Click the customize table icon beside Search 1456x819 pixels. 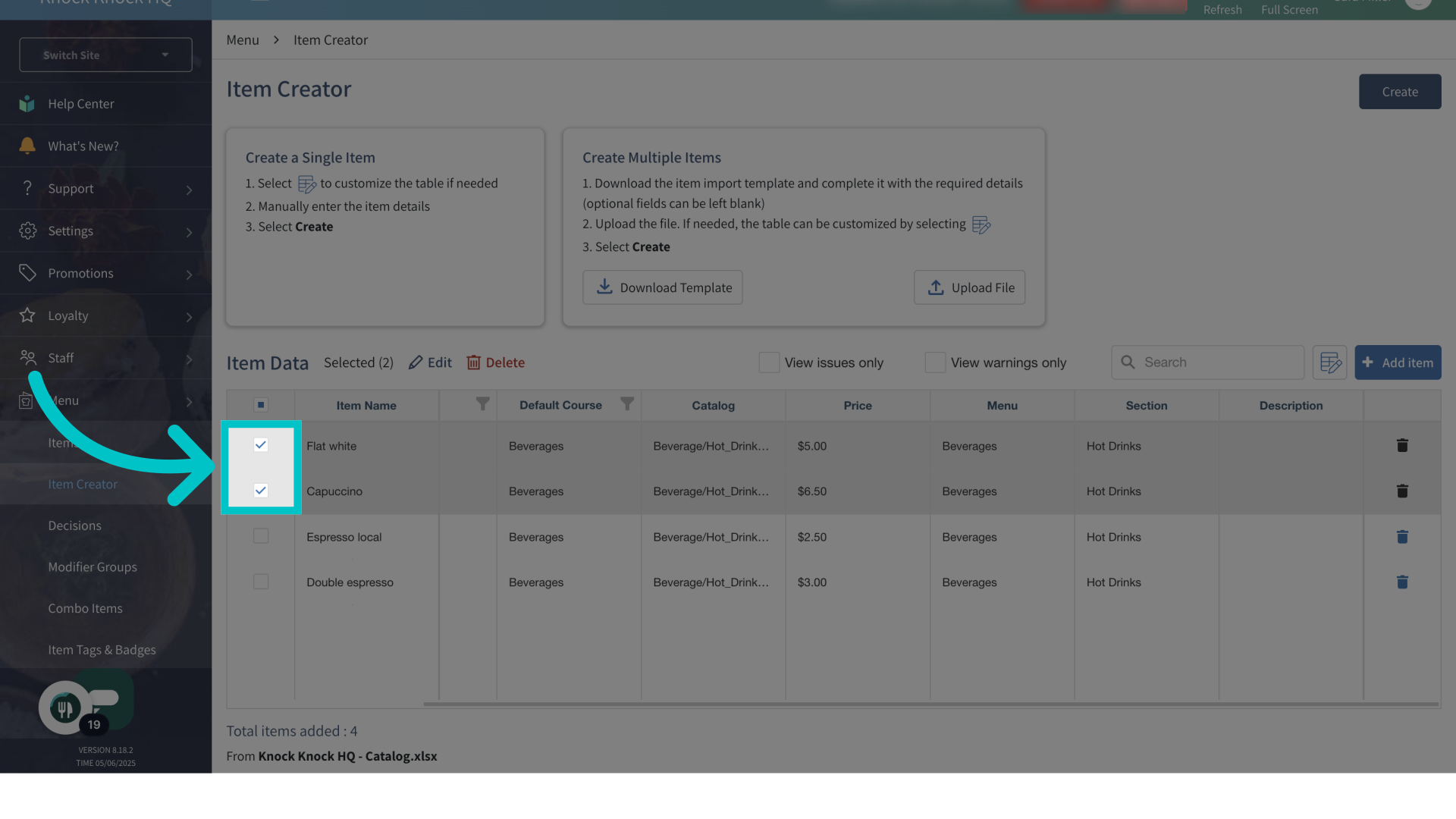coord(1330,362)
